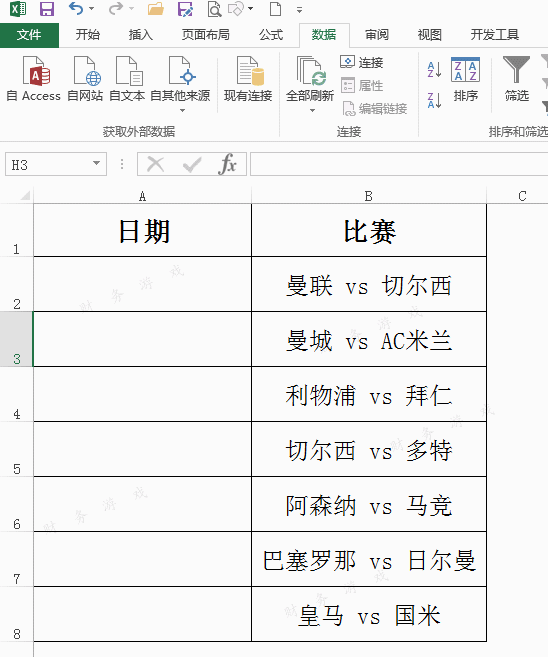Select cell 巴塞罗那 vs 日尔曼
Viewport: 548px width, 657px height.
tap(369, 559)
